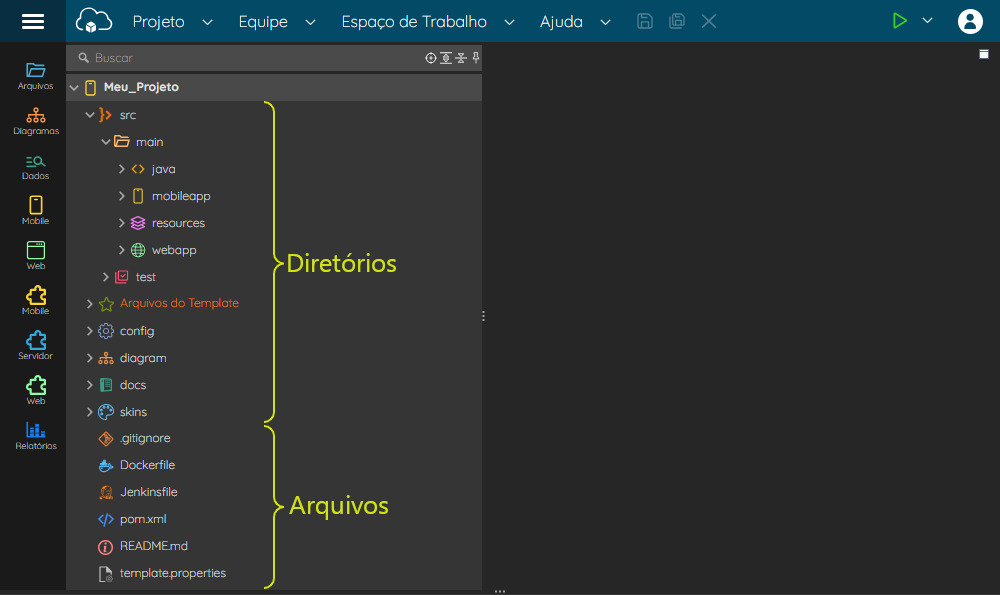Open the run options dropdown arrow

point(927,21)
